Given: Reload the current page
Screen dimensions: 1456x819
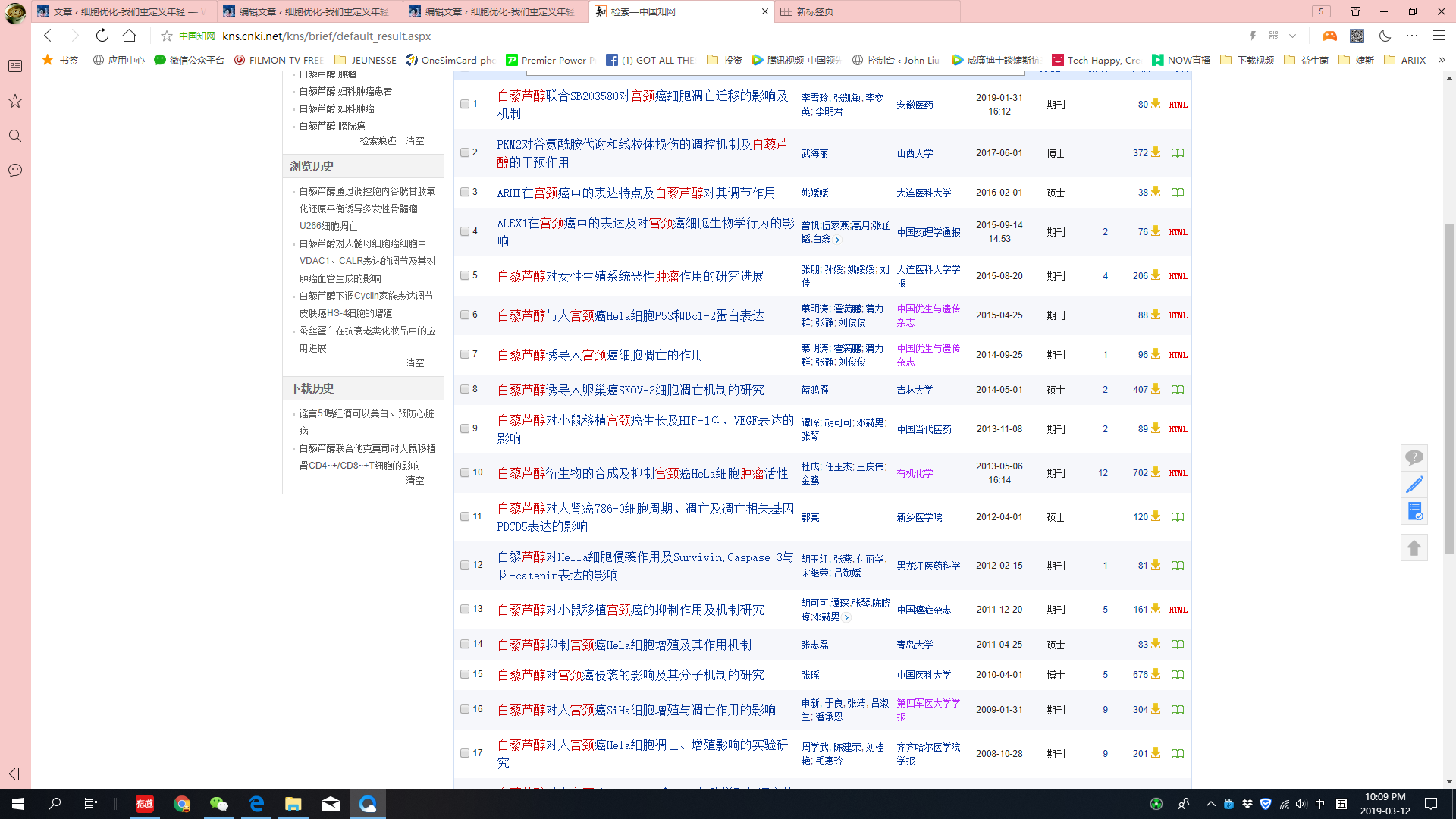Looking at the screenshot, I should click(102, 36).
